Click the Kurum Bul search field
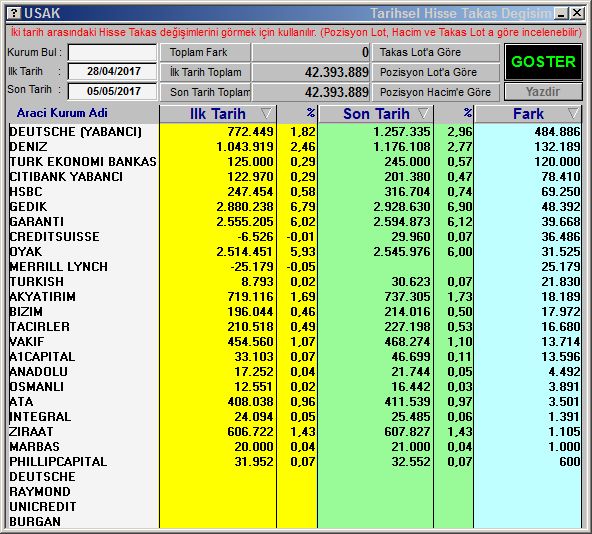 [x=113, y=52]
